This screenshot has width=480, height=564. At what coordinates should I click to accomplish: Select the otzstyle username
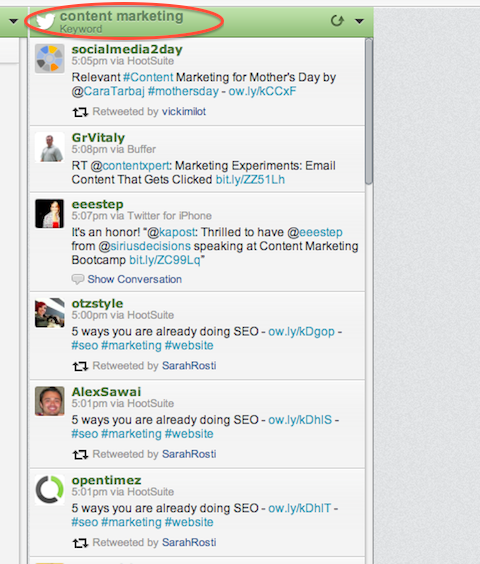tap(97, 304)
